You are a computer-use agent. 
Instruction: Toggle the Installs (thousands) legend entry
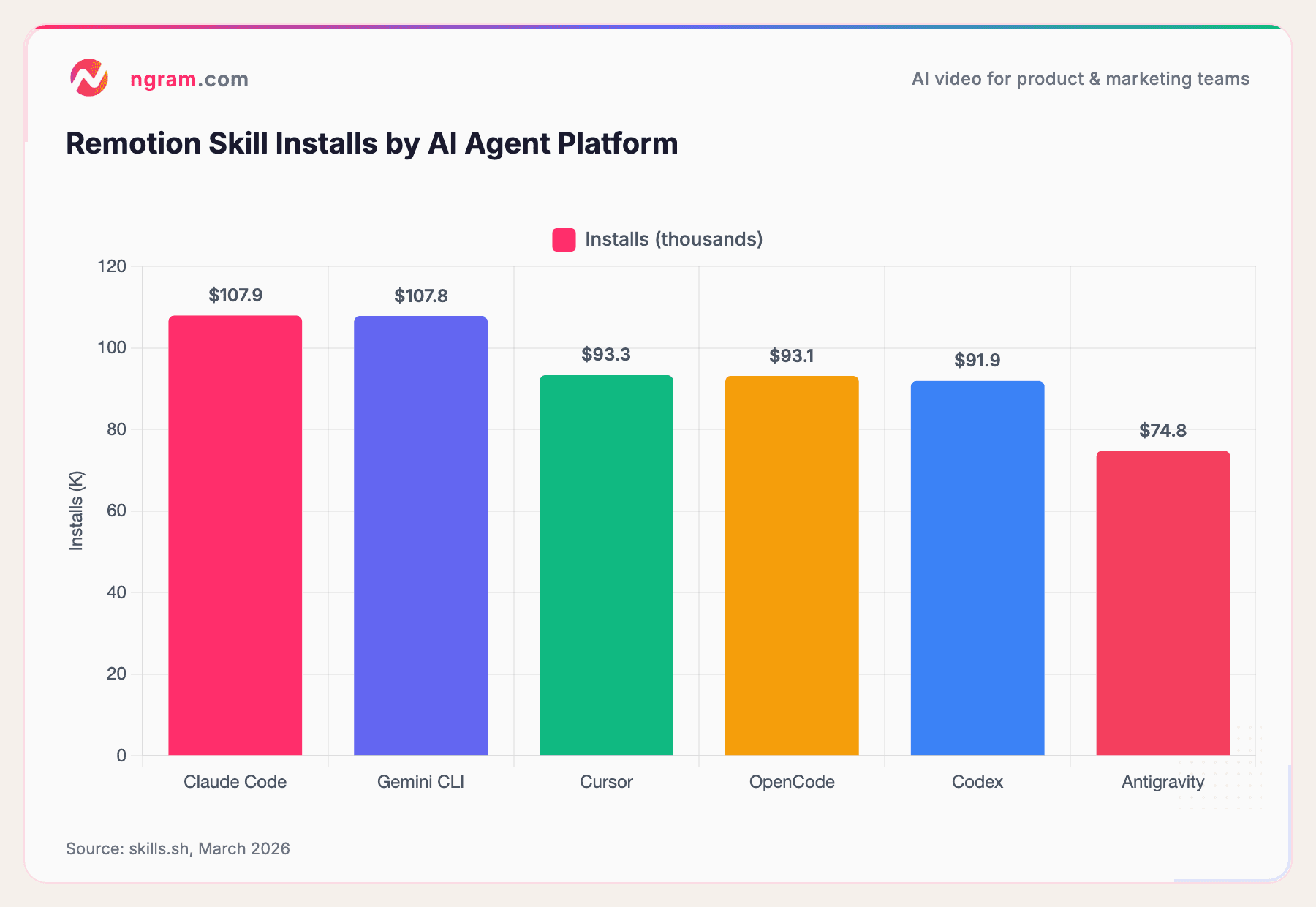[673, 239]
